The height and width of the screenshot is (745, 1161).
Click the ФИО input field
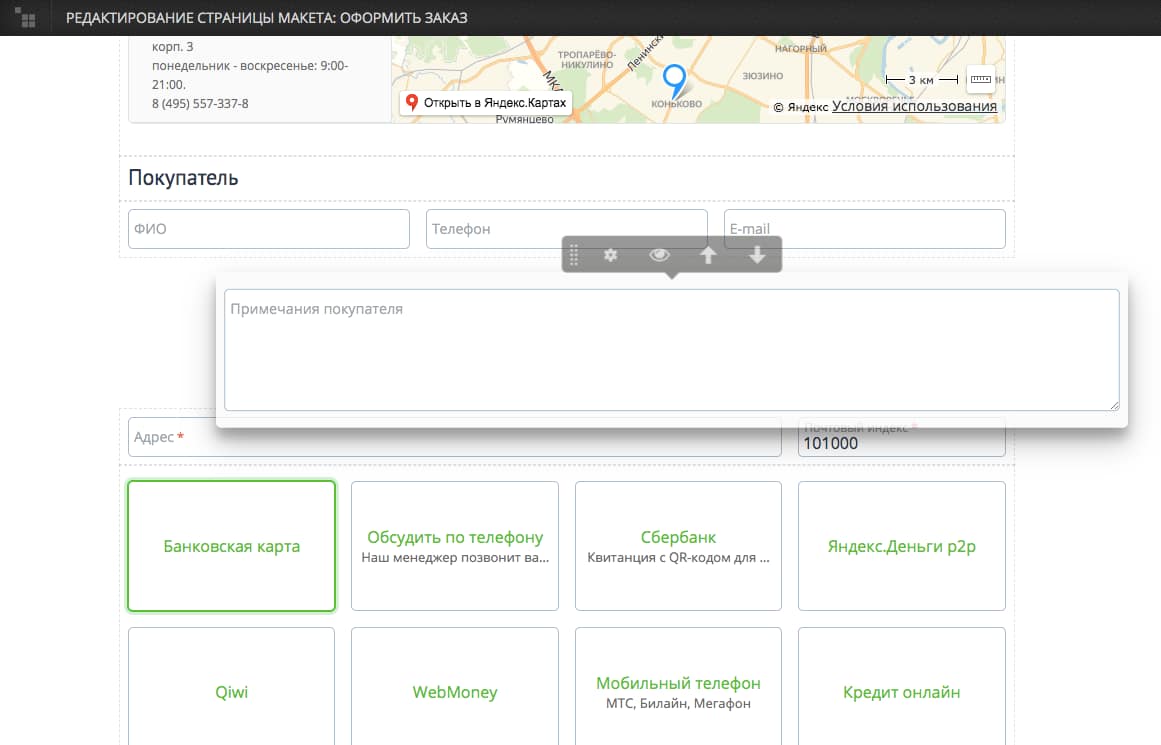click(269, 229)
